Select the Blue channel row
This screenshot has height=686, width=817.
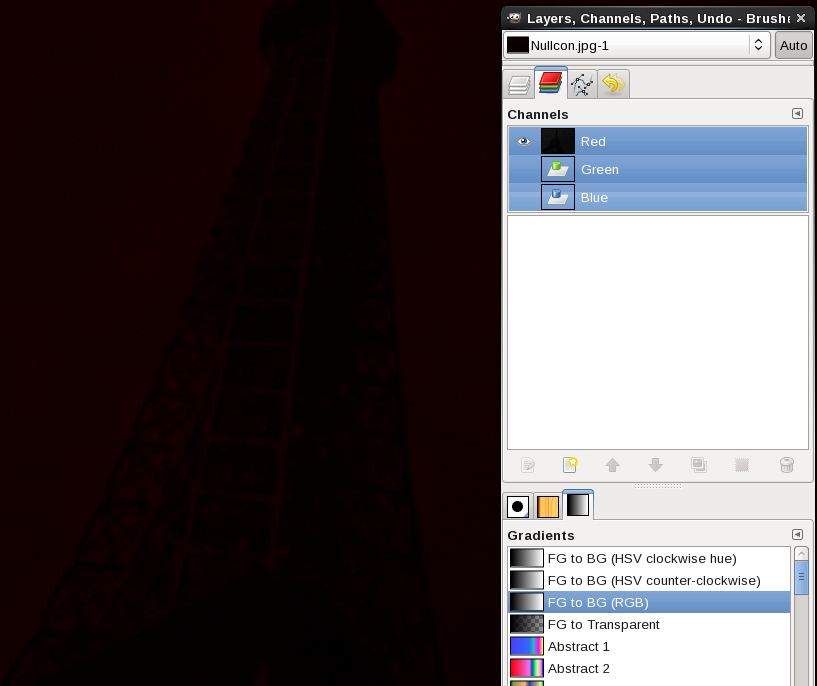[x=658, y=197]
